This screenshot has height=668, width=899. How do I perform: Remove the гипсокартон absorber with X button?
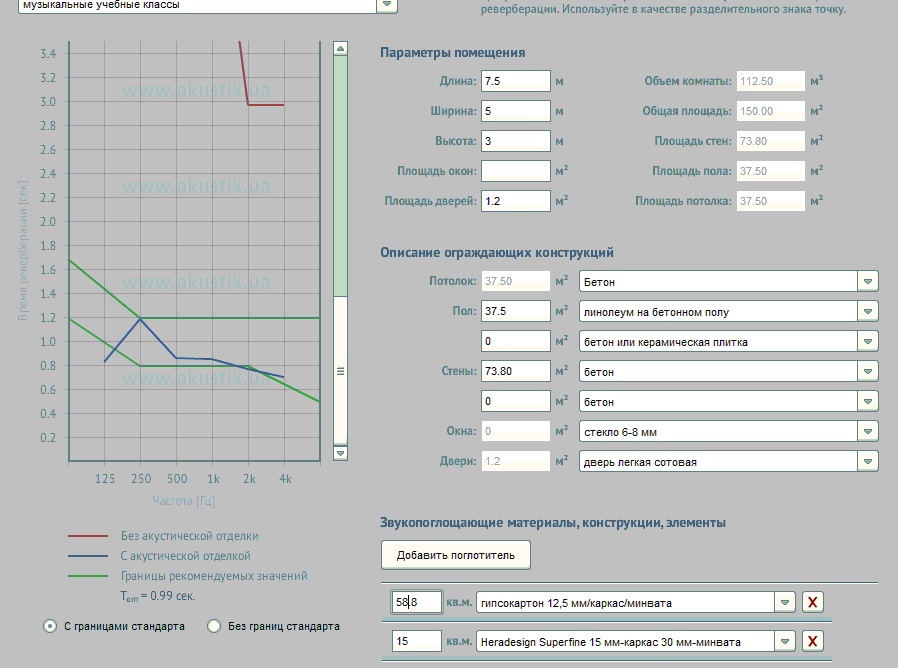coord(813,602)
